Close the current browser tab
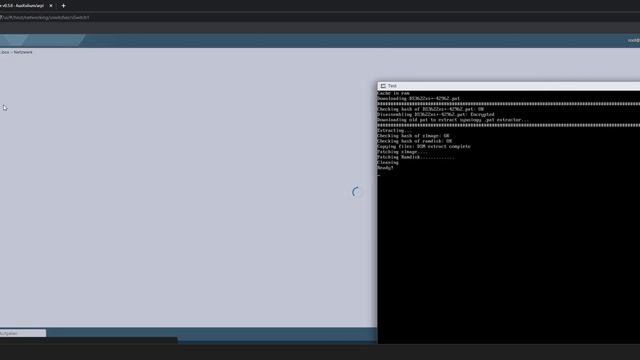 51,6
